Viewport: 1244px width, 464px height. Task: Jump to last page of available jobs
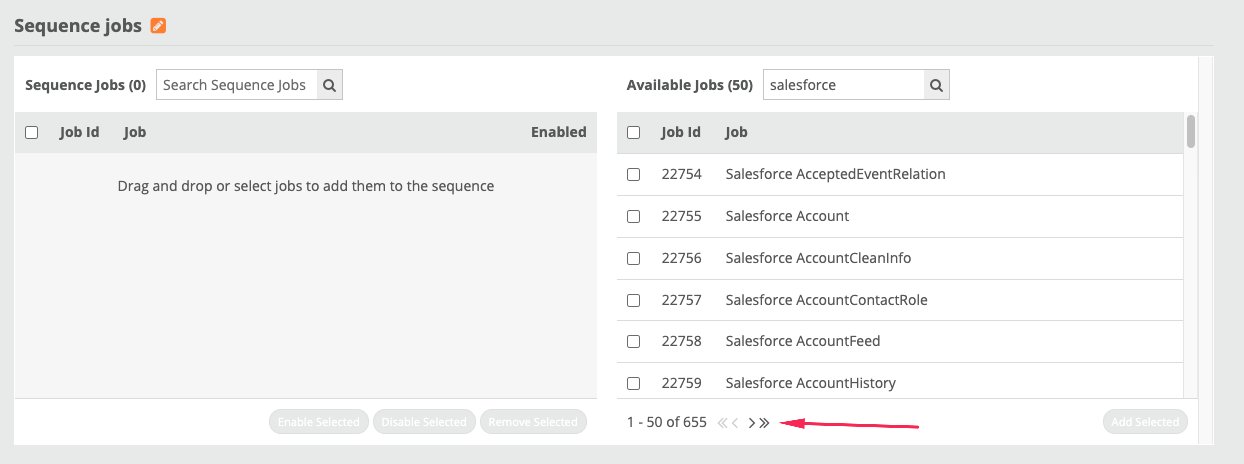coord(764,423)
